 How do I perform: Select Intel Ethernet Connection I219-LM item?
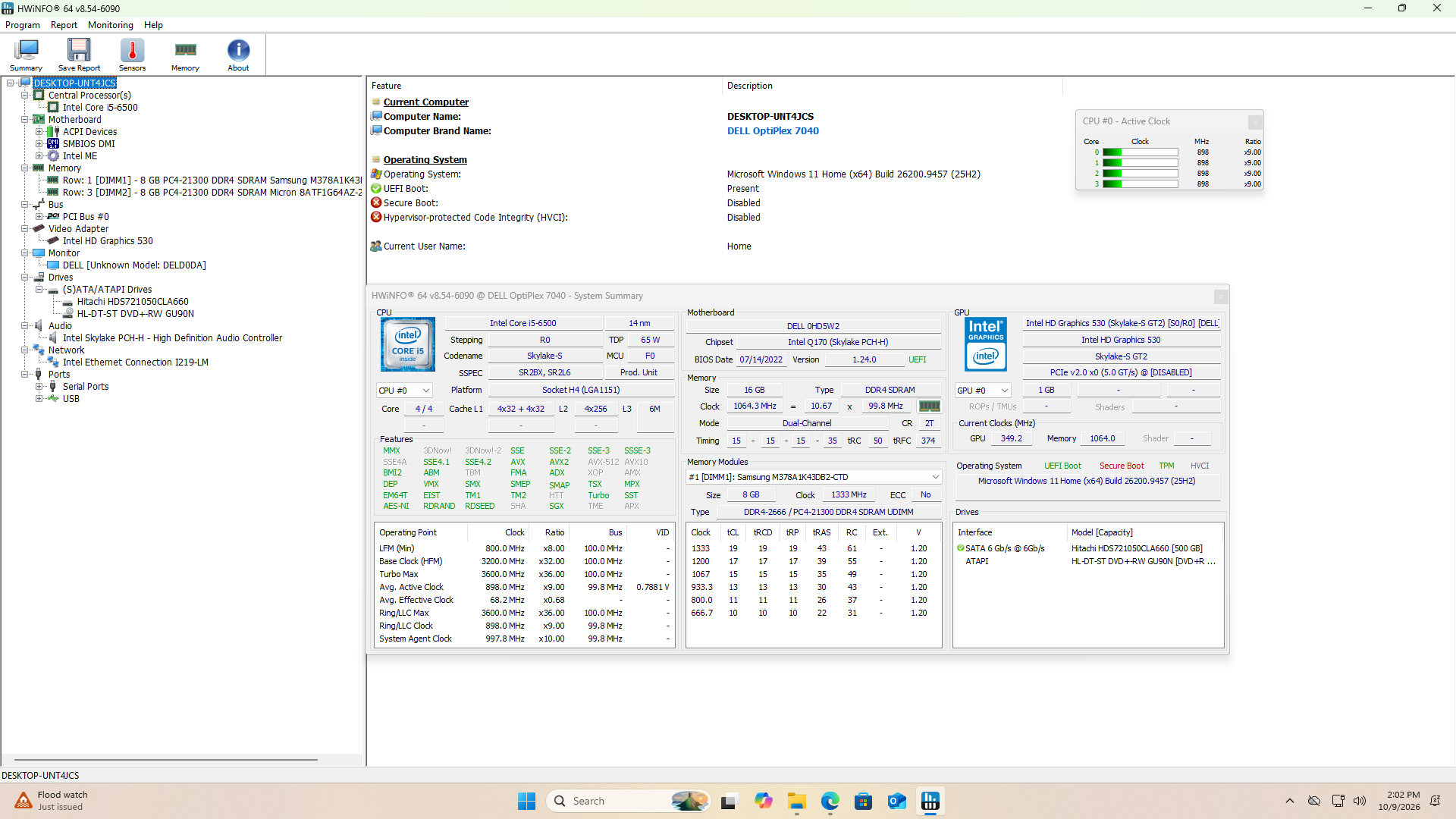(x=136, y=362)
